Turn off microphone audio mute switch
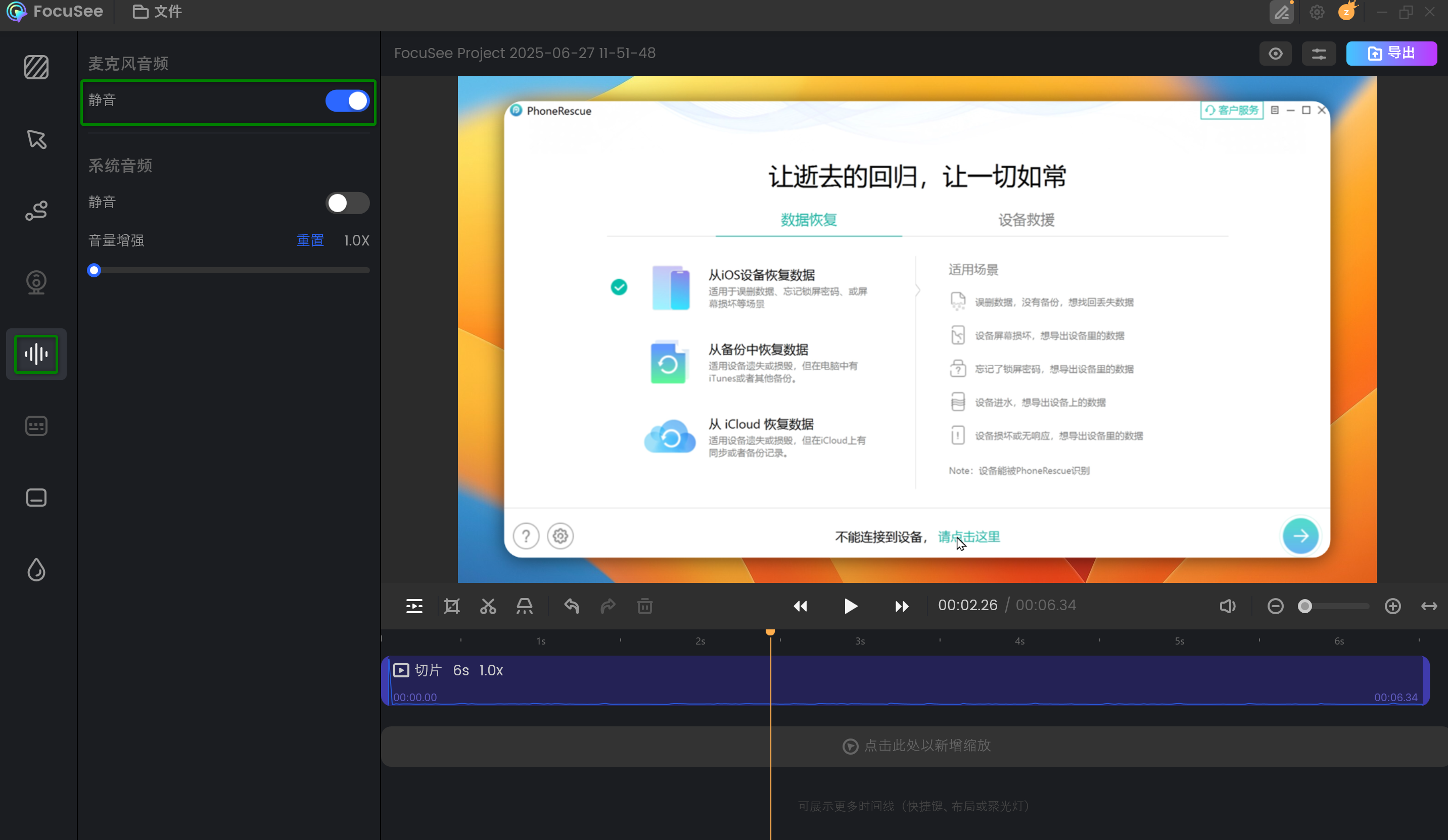The width and height of the screenshot is (1448, 840). 347,101
